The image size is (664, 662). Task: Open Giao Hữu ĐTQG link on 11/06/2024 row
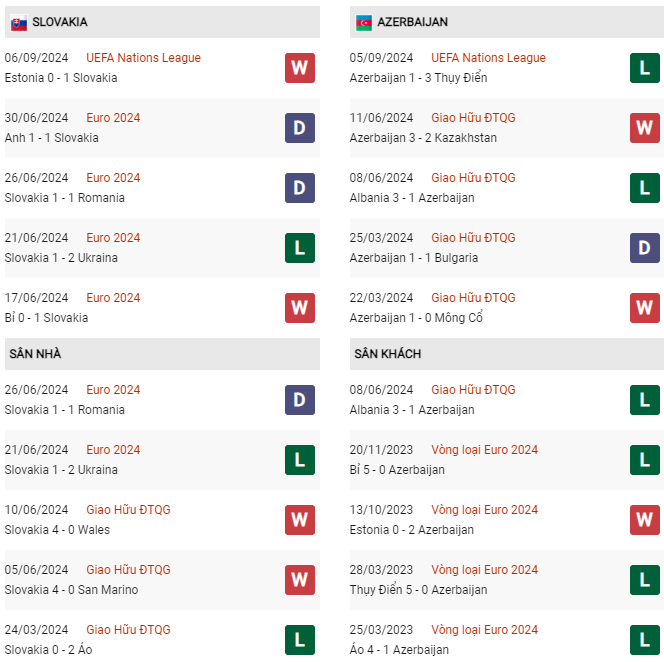pyautogui.click(x=473, y=118)
